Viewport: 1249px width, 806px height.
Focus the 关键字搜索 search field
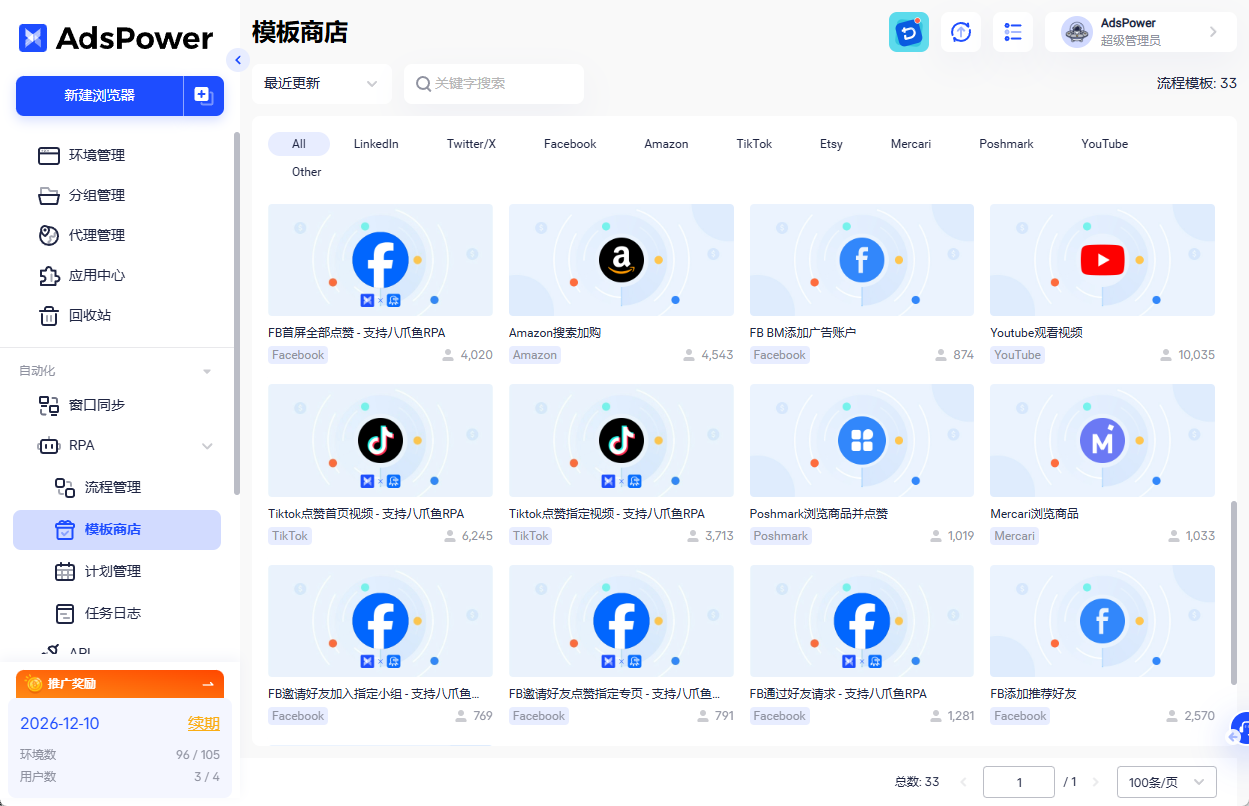494,84
